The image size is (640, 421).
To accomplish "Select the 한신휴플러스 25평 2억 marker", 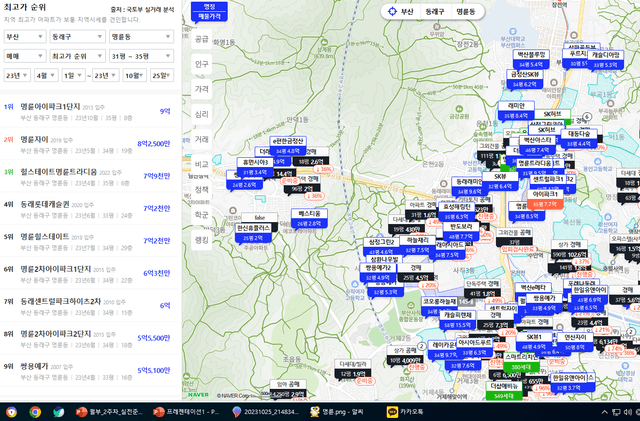I will click(x=253, y=233).
